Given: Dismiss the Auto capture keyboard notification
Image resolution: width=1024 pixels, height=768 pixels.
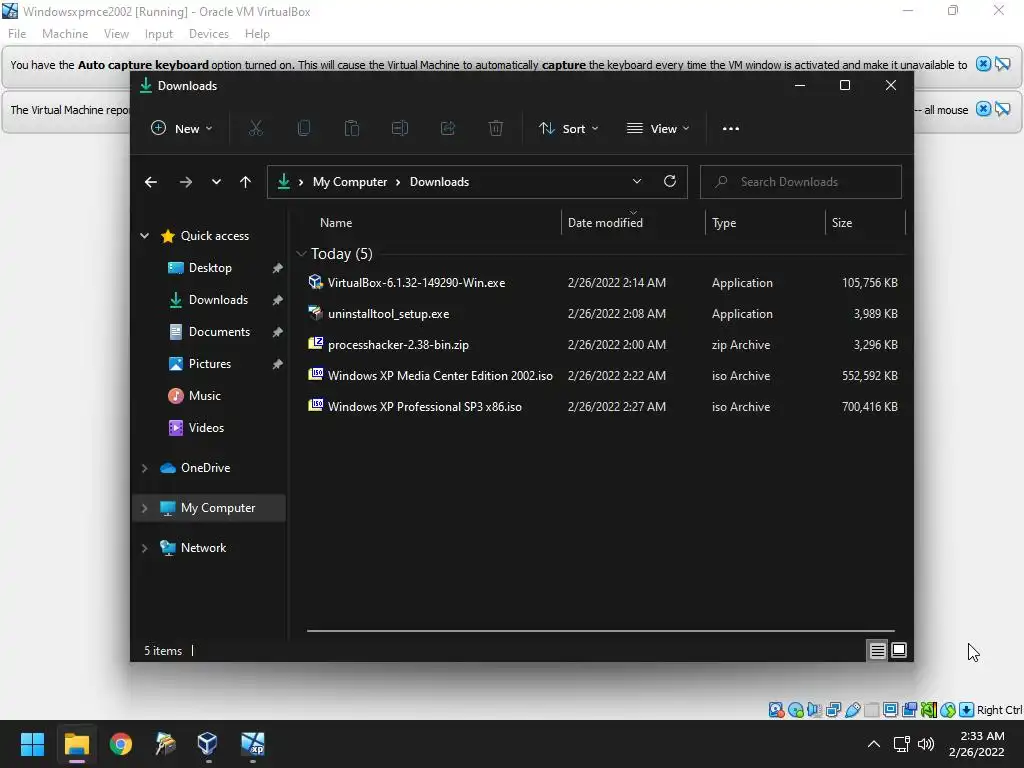Looking at the screenshot, I should [983, 64].
